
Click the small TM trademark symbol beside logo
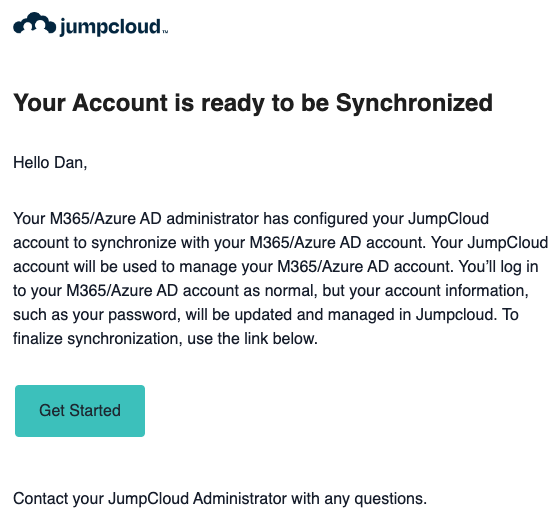pyautogui.click(x=165, y=32)
